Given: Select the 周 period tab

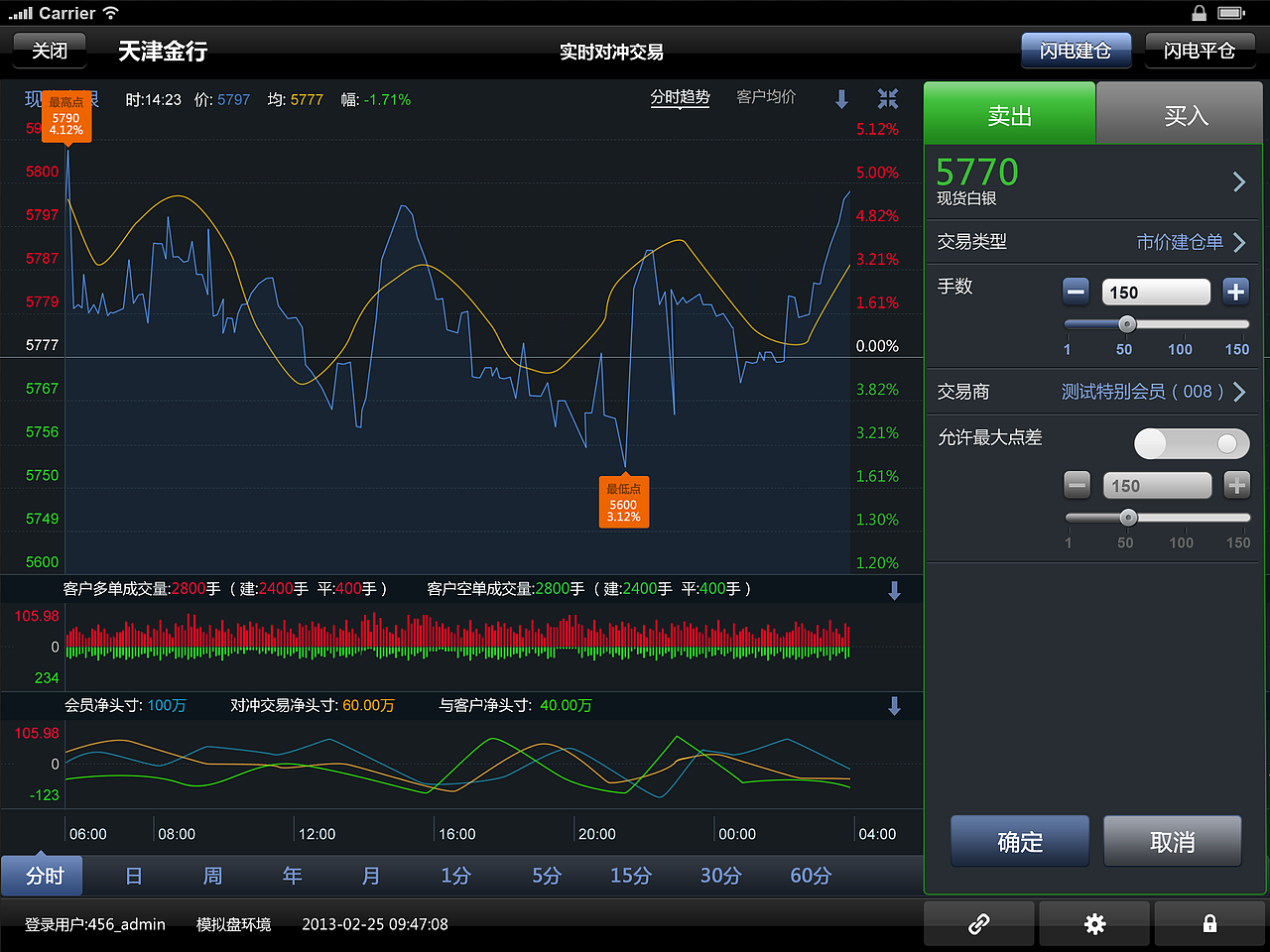Looking at the screenshot, I should coord(212,876).
